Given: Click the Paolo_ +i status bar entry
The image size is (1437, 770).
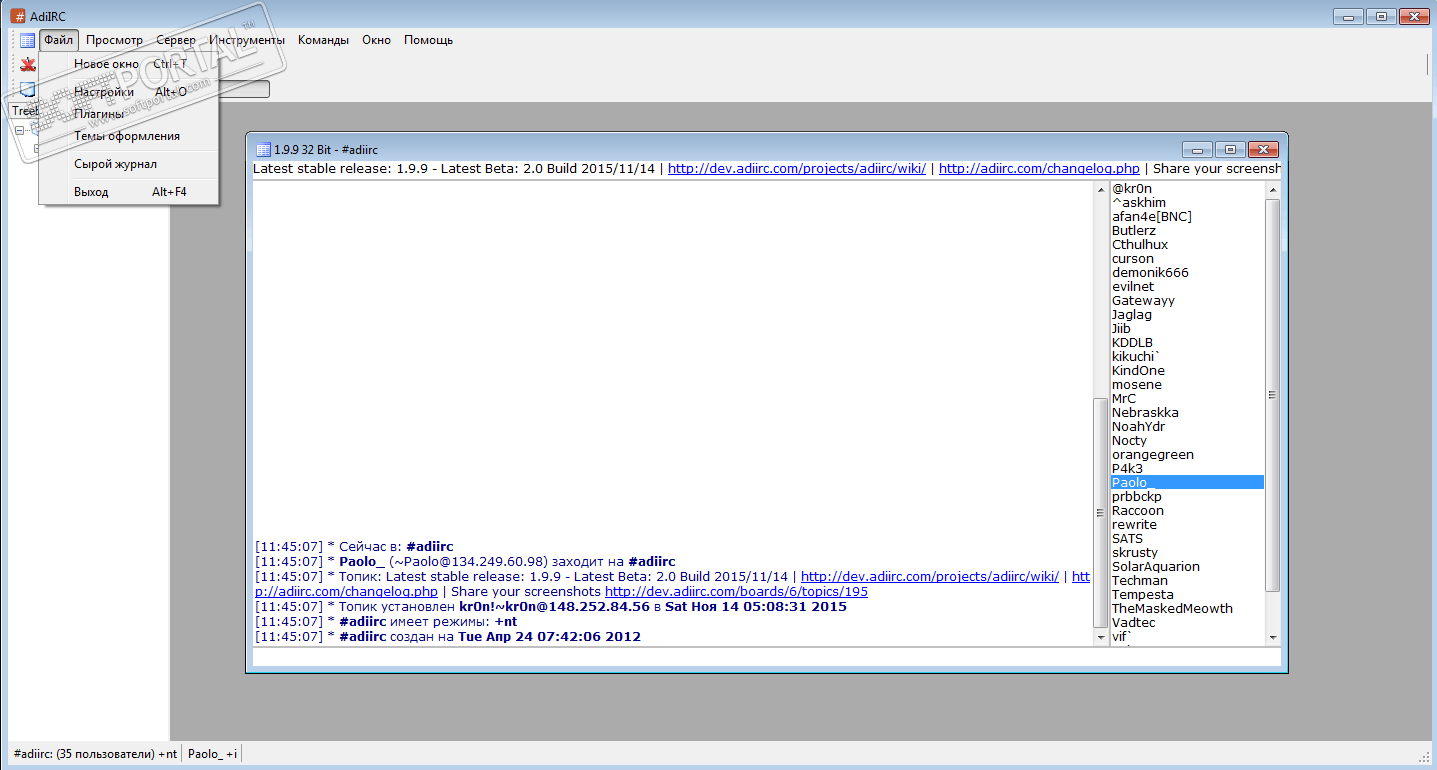Looking at the screenshot, I should 213,754.
